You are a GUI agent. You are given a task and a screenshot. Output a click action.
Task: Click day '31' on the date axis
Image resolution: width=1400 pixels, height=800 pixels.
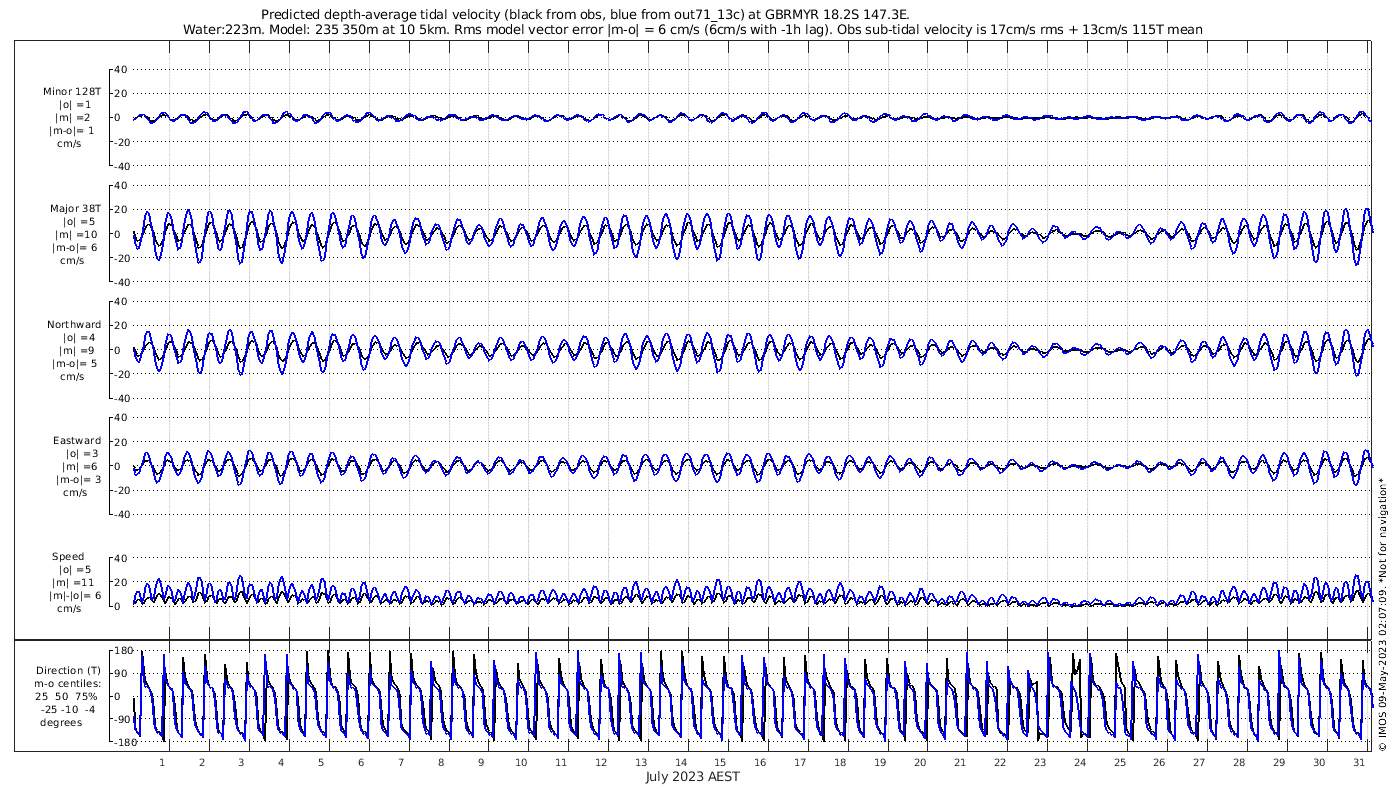pos(1359,762)
